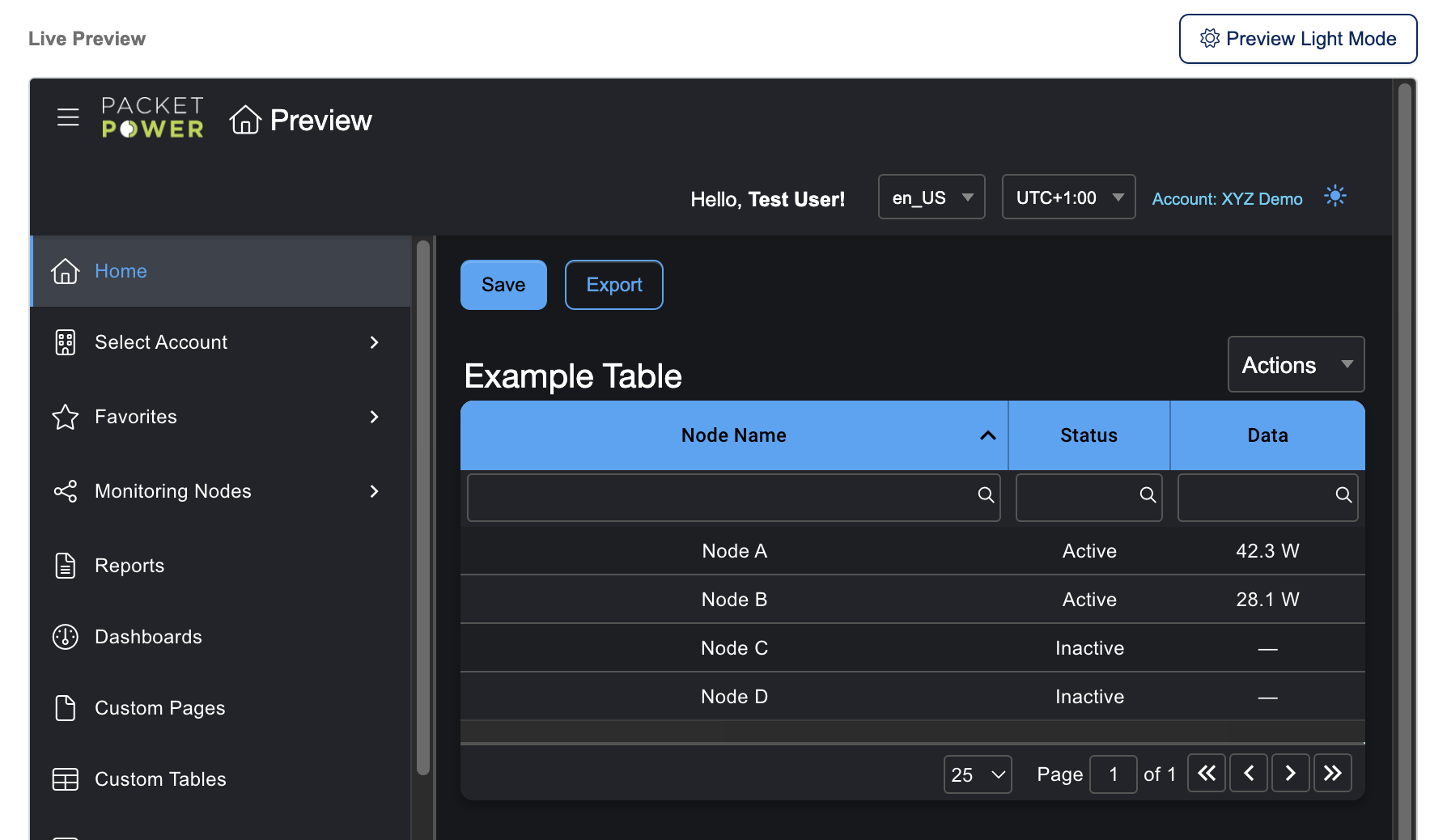This screenshot has width=1447, height=840.
Task: Open Custom Pages in the sidebar
Action: tap(221, 708)
